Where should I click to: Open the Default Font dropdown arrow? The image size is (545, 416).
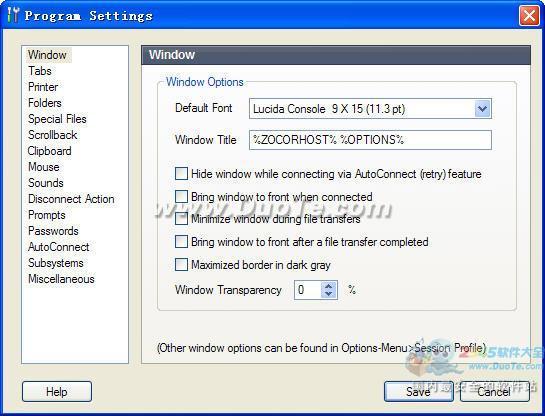482,109
